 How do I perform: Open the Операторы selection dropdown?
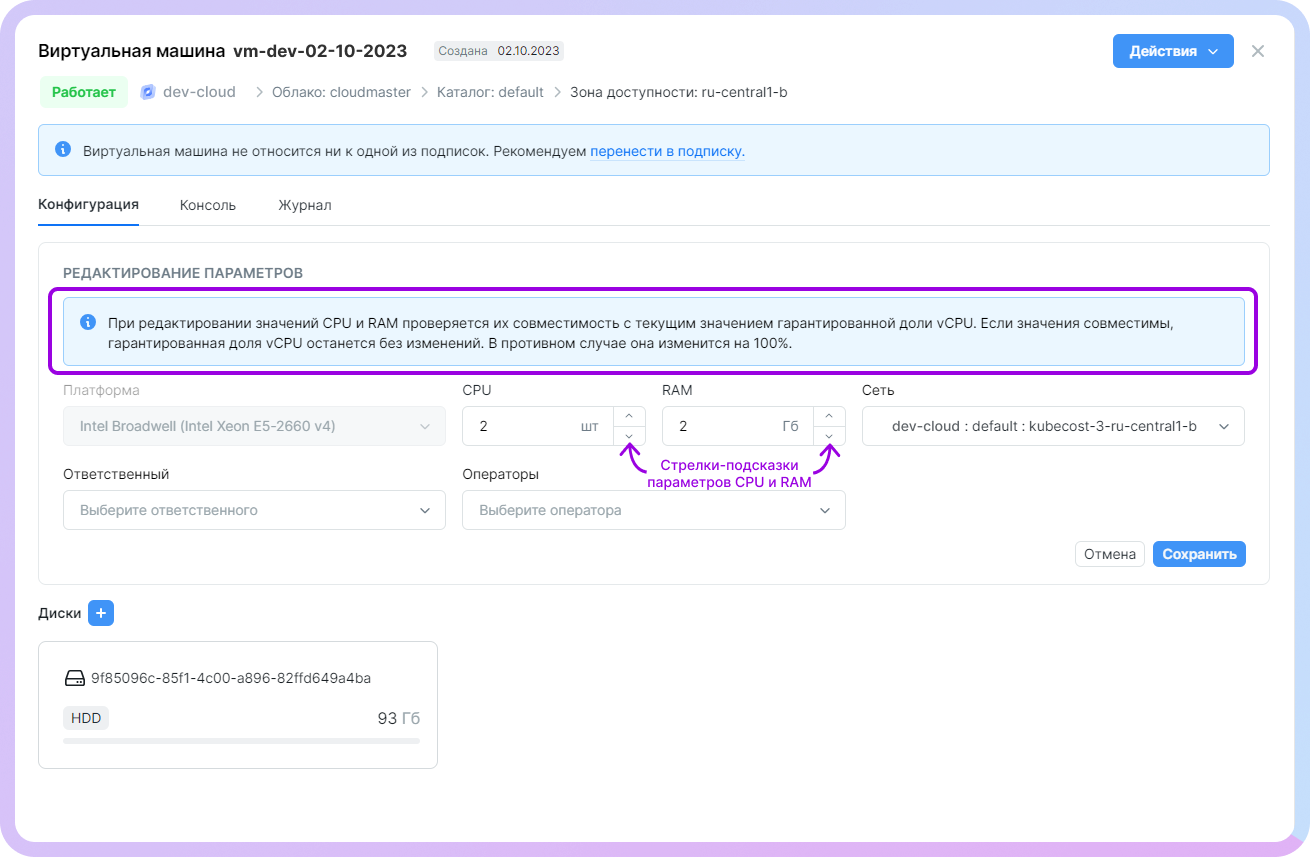(653, 510)
